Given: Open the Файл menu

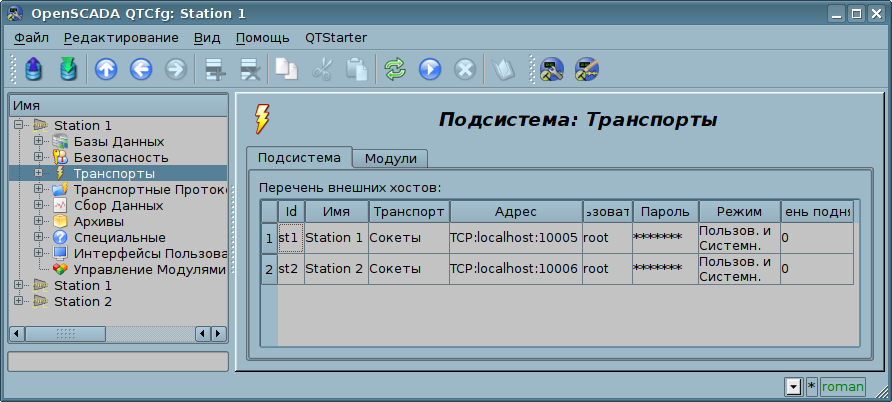Looking at the screenshot, I should click(x=31, y=38).
